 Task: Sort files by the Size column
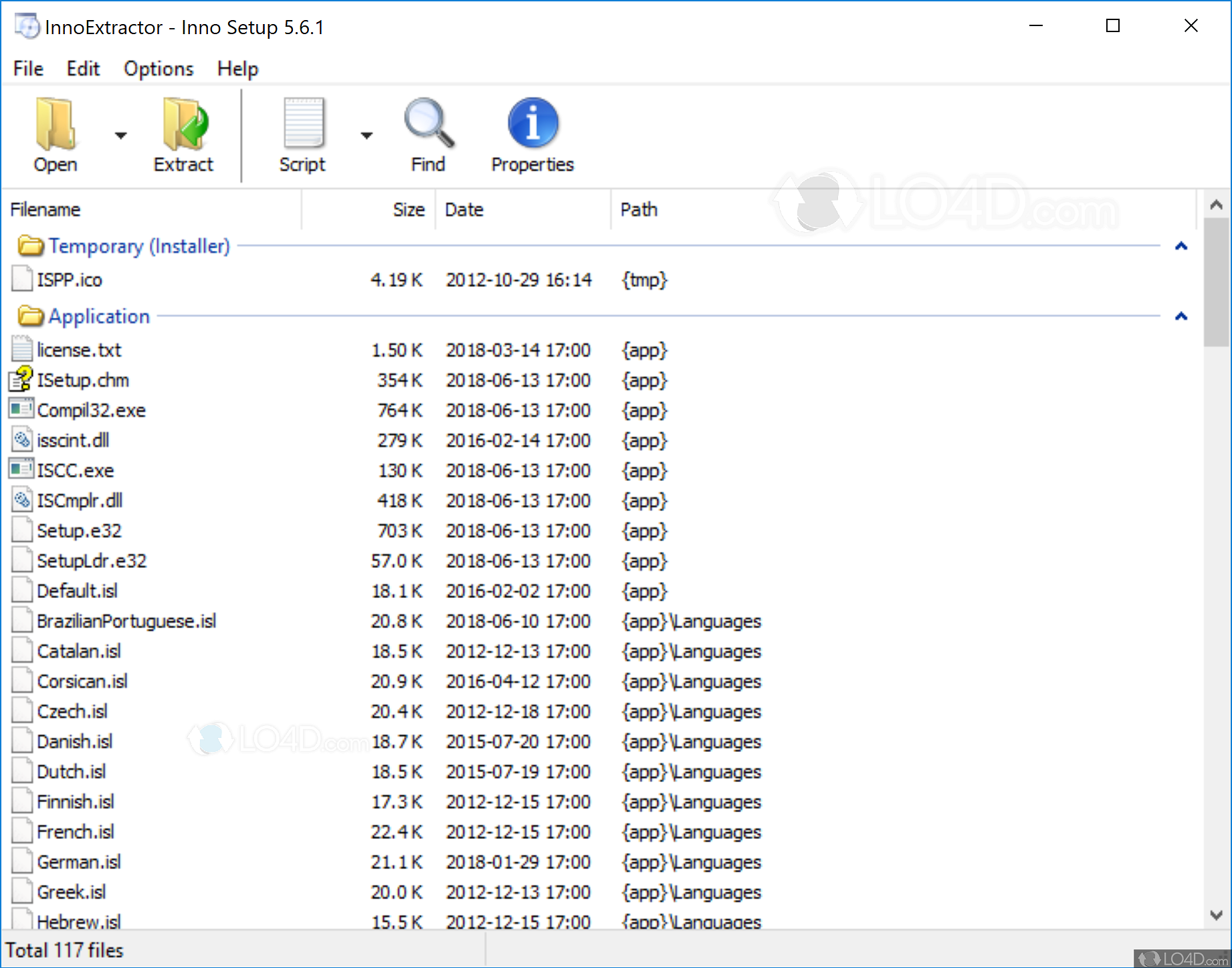pos(408,209)
